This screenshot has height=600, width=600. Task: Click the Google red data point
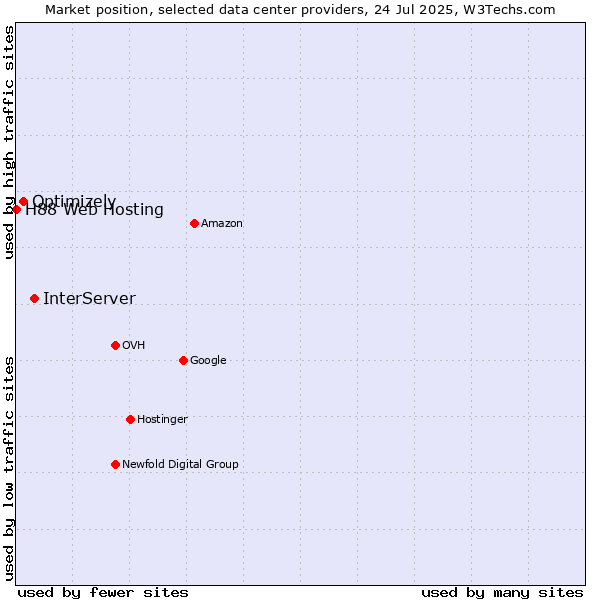pos(183,360)
